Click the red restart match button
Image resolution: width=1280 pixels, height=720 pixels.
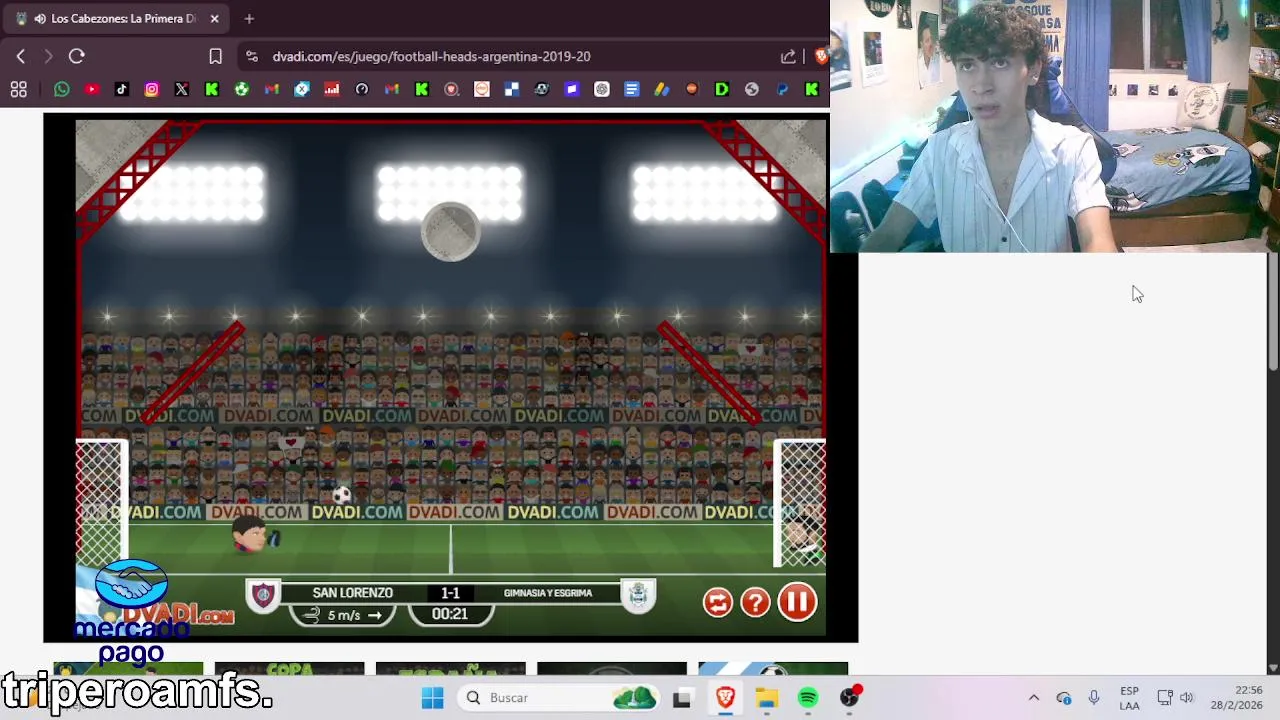click(717, 602)
